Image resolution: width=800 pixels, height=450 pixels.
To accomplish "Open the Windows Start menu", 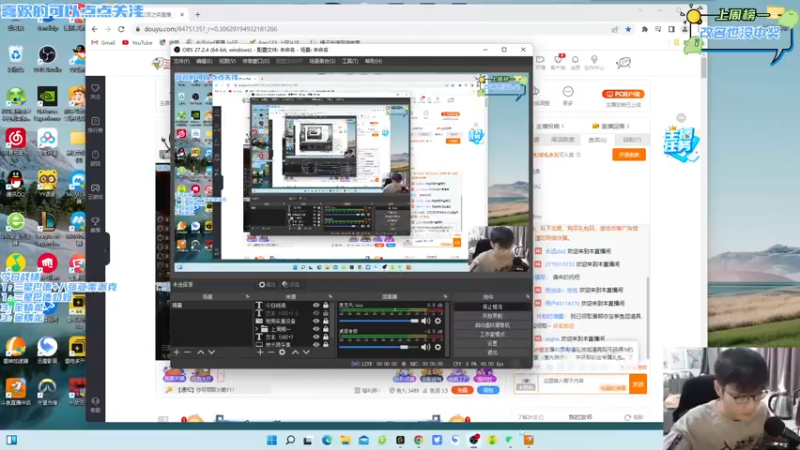I will [x=272, y=440].
